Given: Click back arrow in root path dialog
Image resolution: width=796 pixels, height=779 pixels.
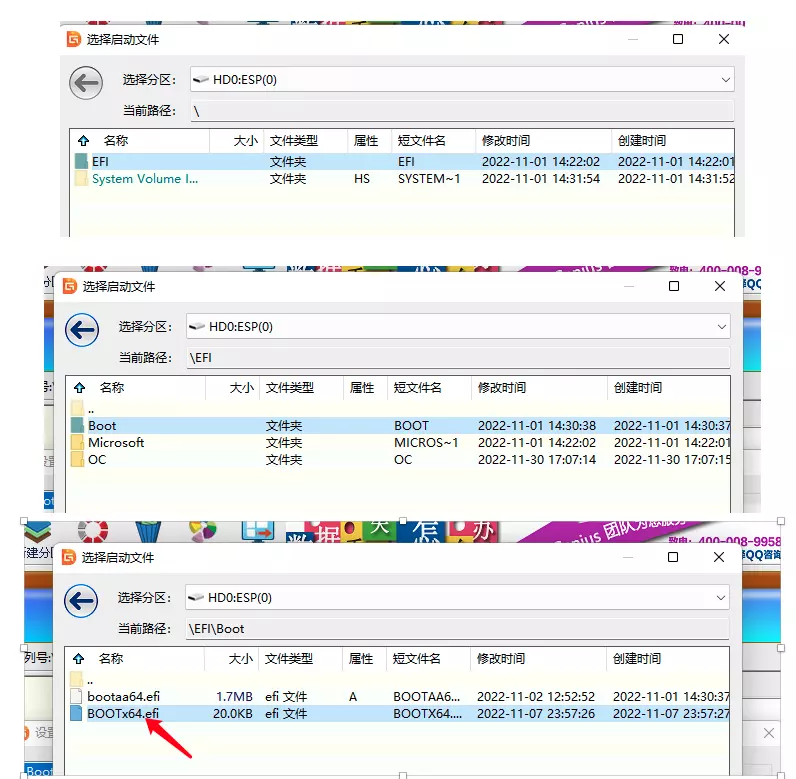Looking at the screenshot, I should pyautogui.click(x=86, y=83).
